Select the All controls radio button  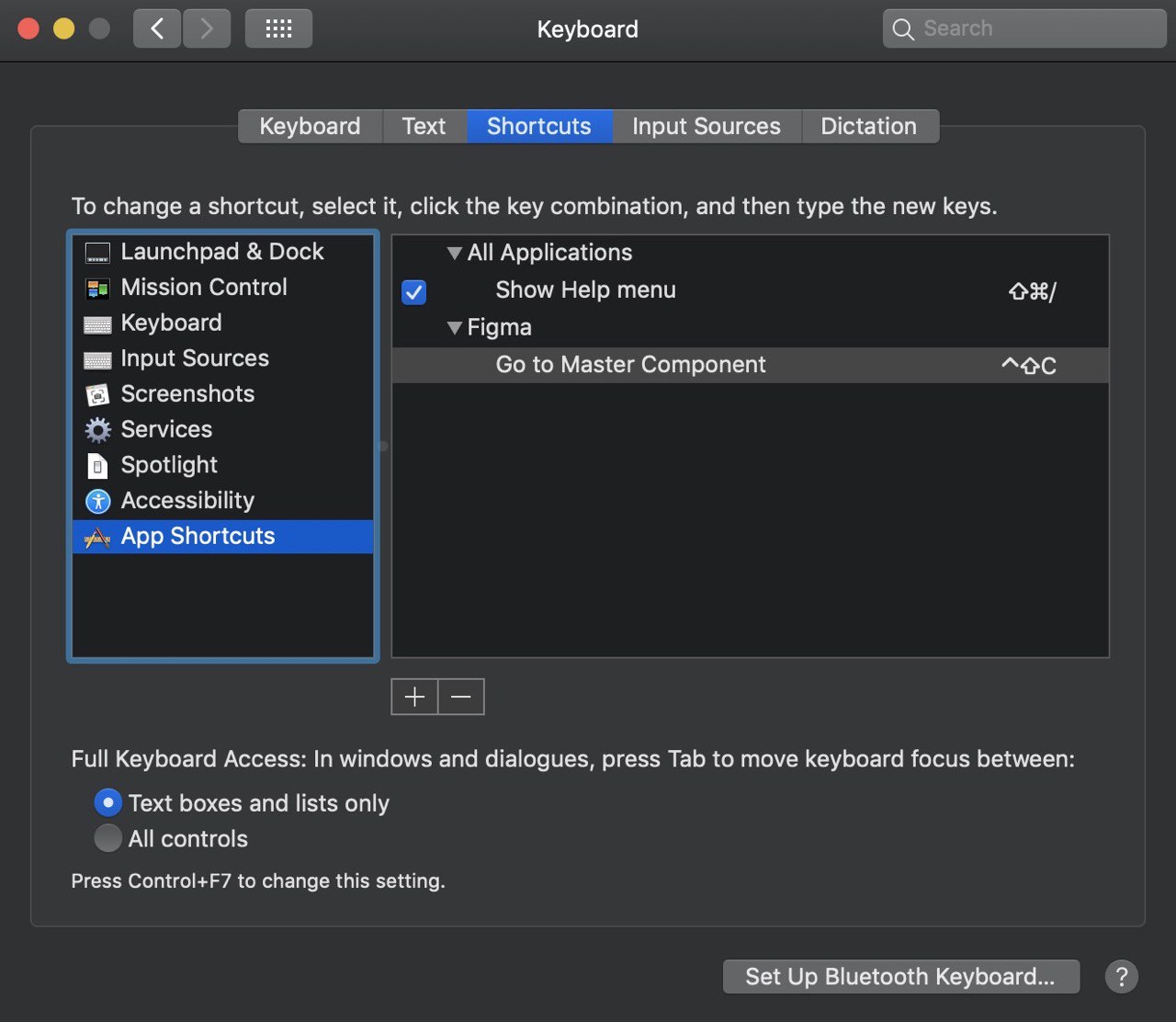107,838
